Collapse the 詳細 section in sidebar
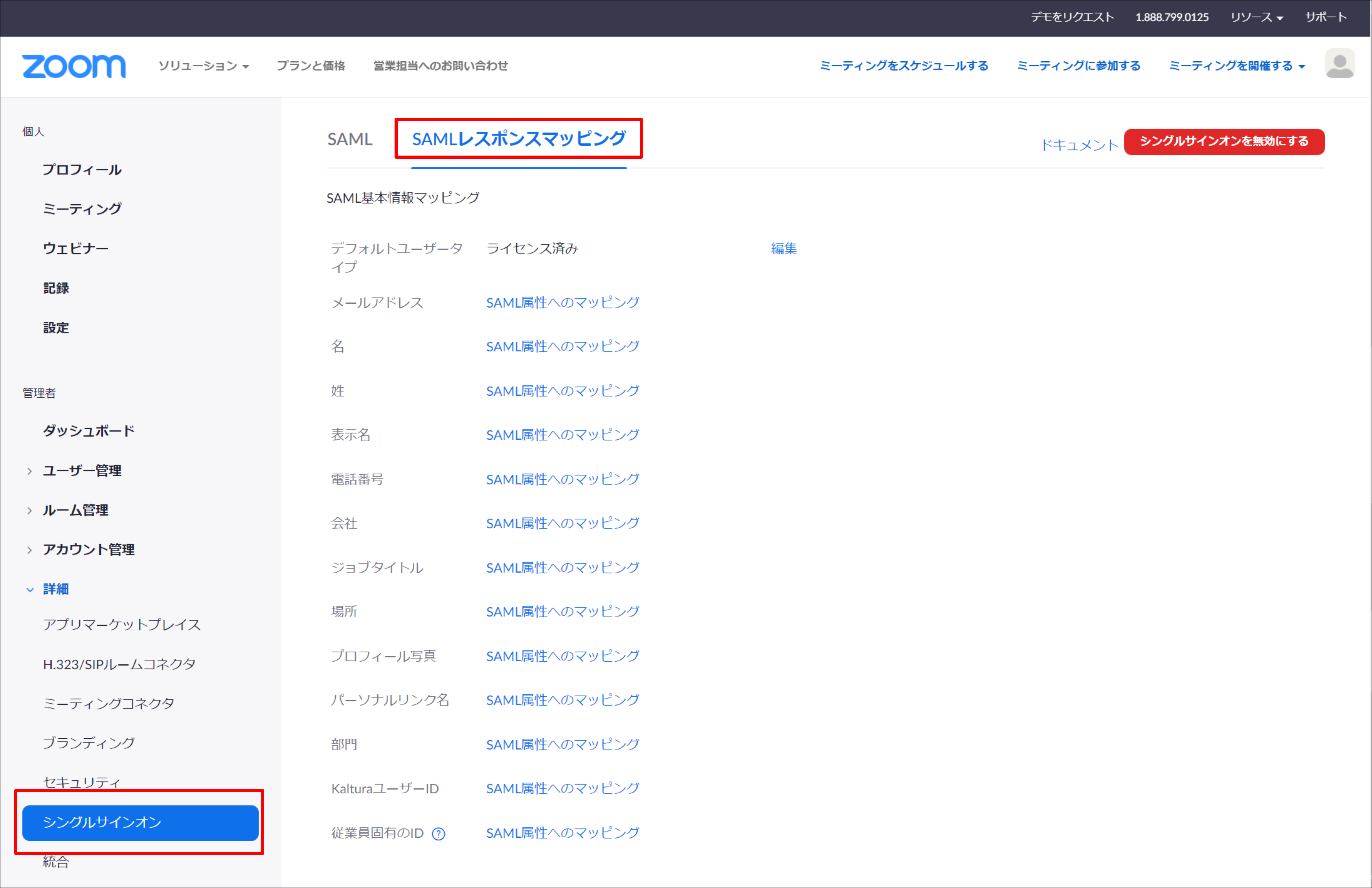The height and width of the screenshot is (888, 1372). pyautogui.click(x=55, y=589)
